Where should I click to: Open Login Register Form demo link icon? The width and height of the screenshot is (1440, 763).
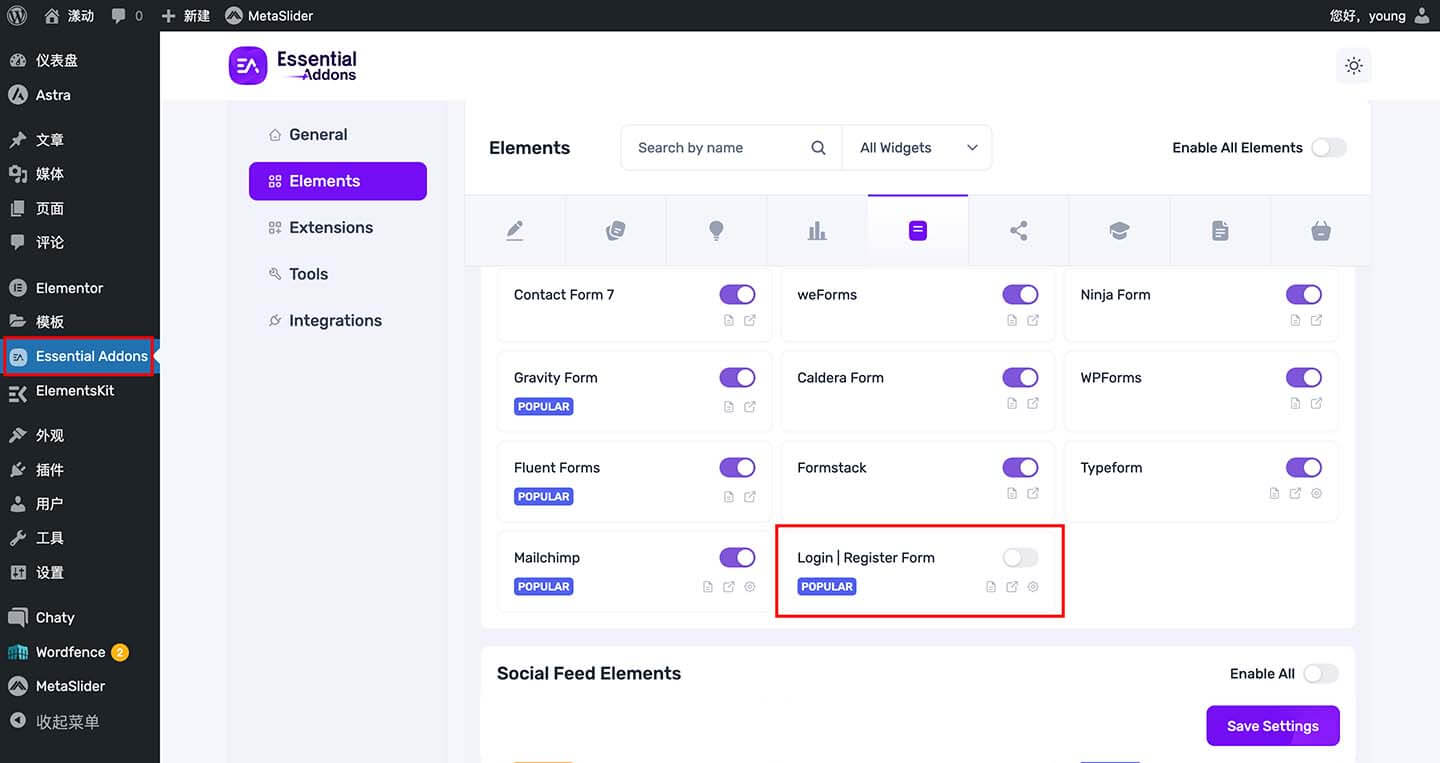(1012, 586)
